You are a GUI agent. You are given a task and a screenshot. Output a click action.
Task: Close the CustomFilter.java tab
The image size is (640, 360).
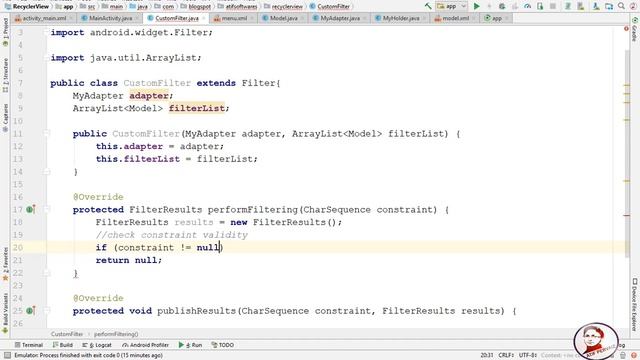point(204,18)
